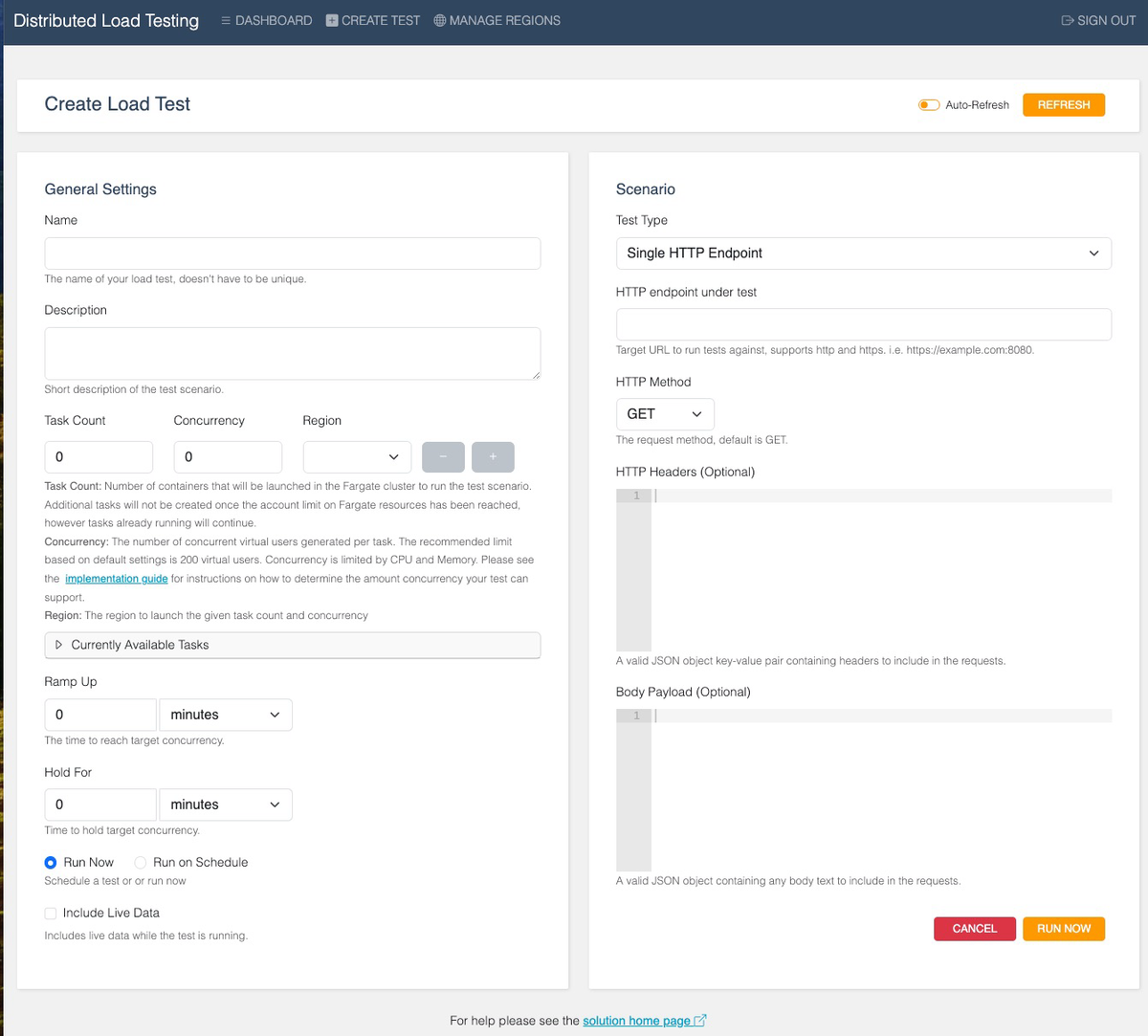
Task: Open the Ramp Up time units dropdown
Action: pyautogui.click(x=225, y=714)
